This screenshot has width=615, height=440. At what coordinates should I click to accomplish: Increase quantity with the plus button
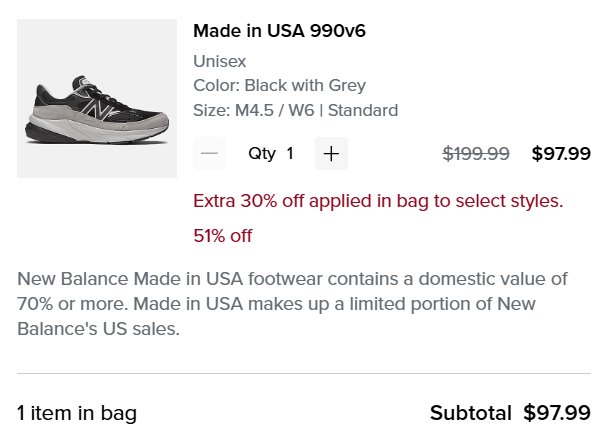pyautogui.click(x=331, y=153)
